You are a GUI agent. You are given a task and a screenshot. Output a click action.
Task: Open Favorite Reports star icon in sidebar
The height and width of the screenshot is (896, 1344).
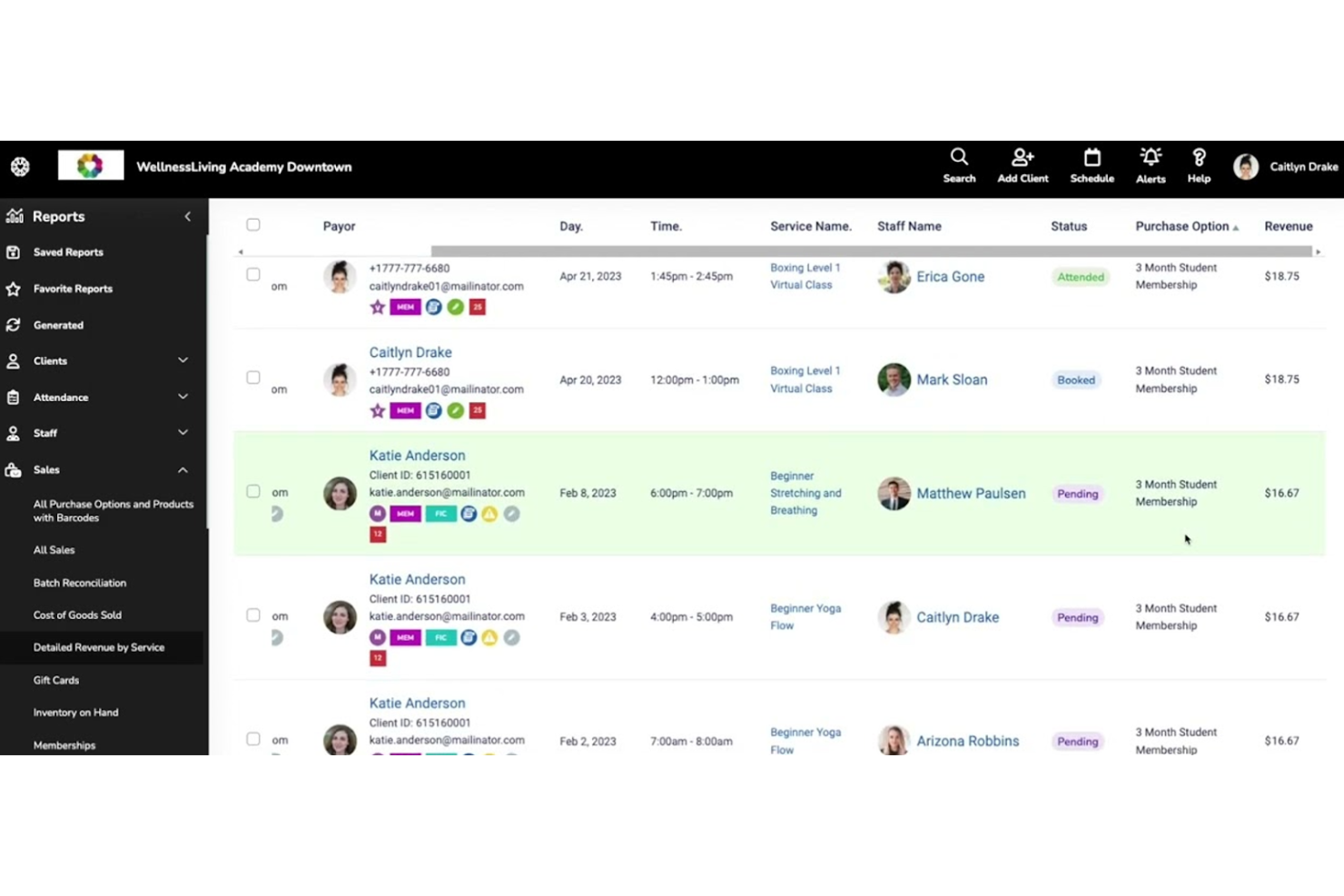14,289
